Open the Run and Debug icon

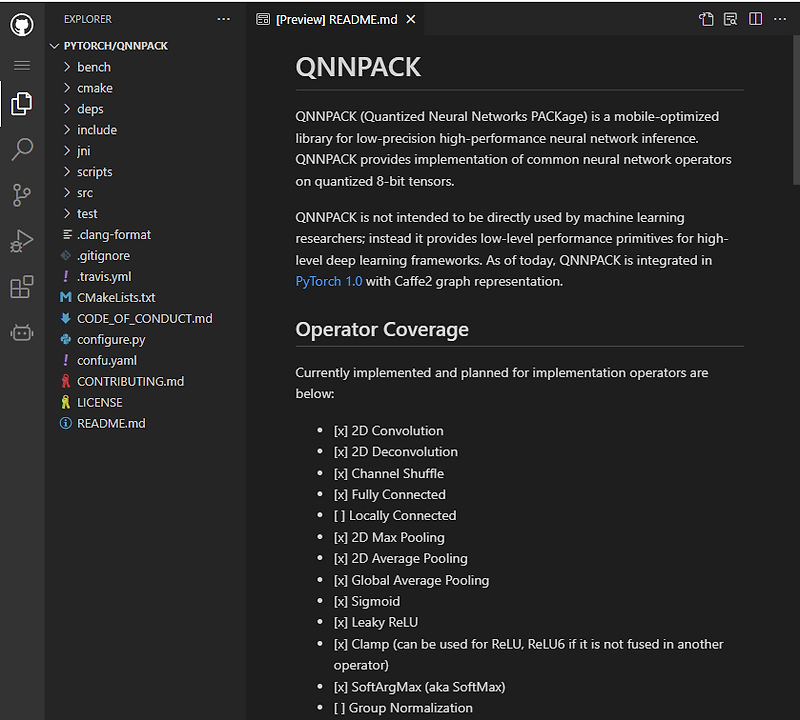[x=22, y=241]
